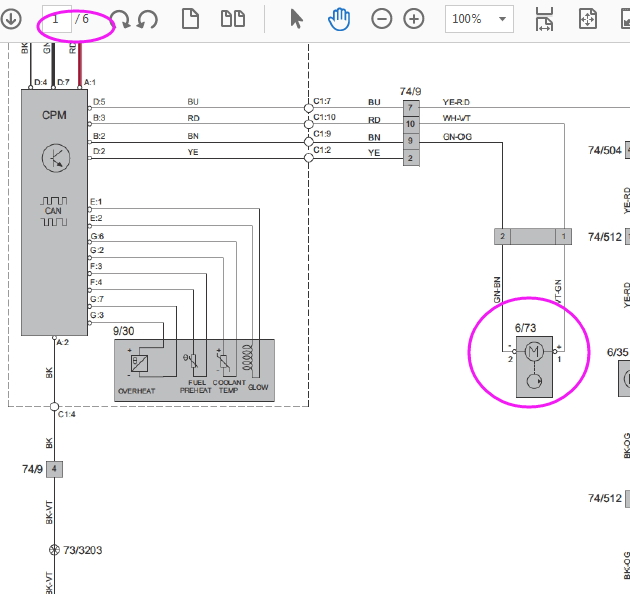This screenshot has width=630, height=594.
Task: Click the 73/3203 ground point label
Action: click(x=82, y=550)
